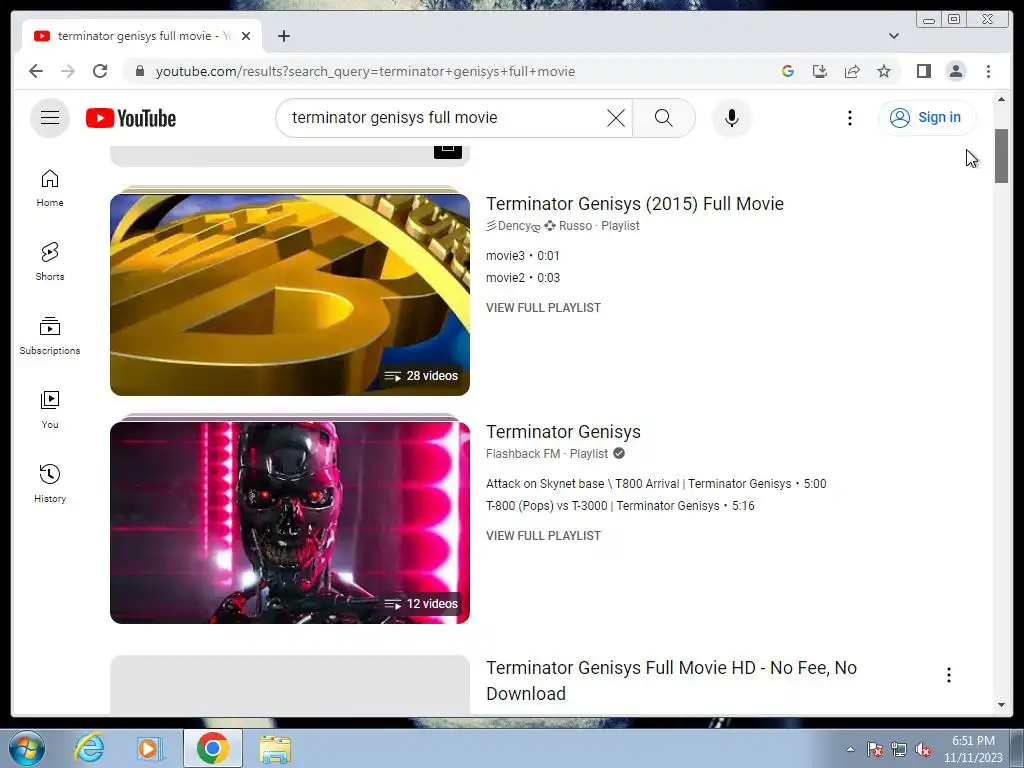Open Terminator Genisys (2015) Full Movie title
This screenshot has width=1024, height=768.
pos(634,204)
